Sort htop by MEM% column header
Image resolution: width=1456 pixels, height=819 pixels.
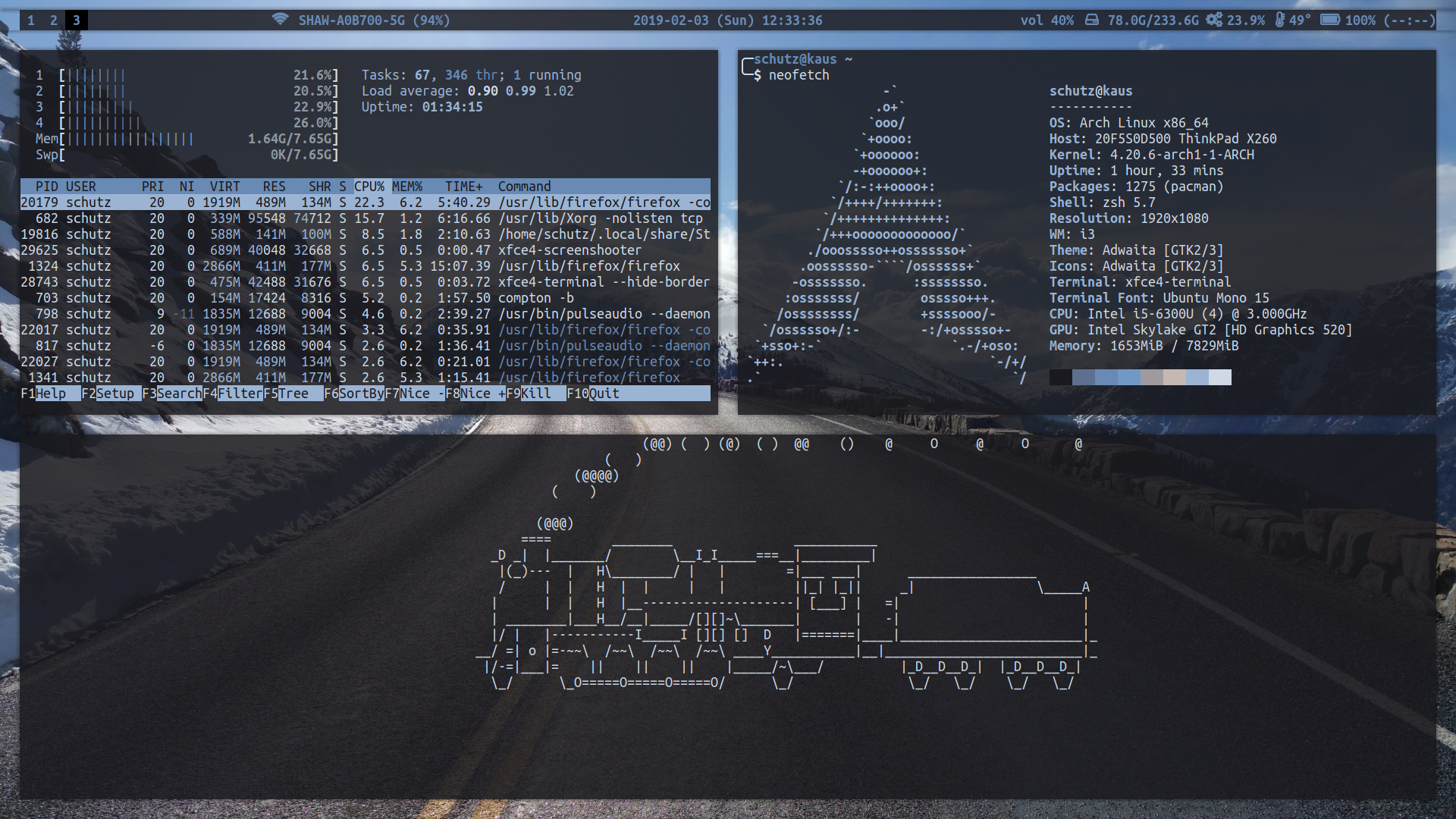[x=407, y=187]
